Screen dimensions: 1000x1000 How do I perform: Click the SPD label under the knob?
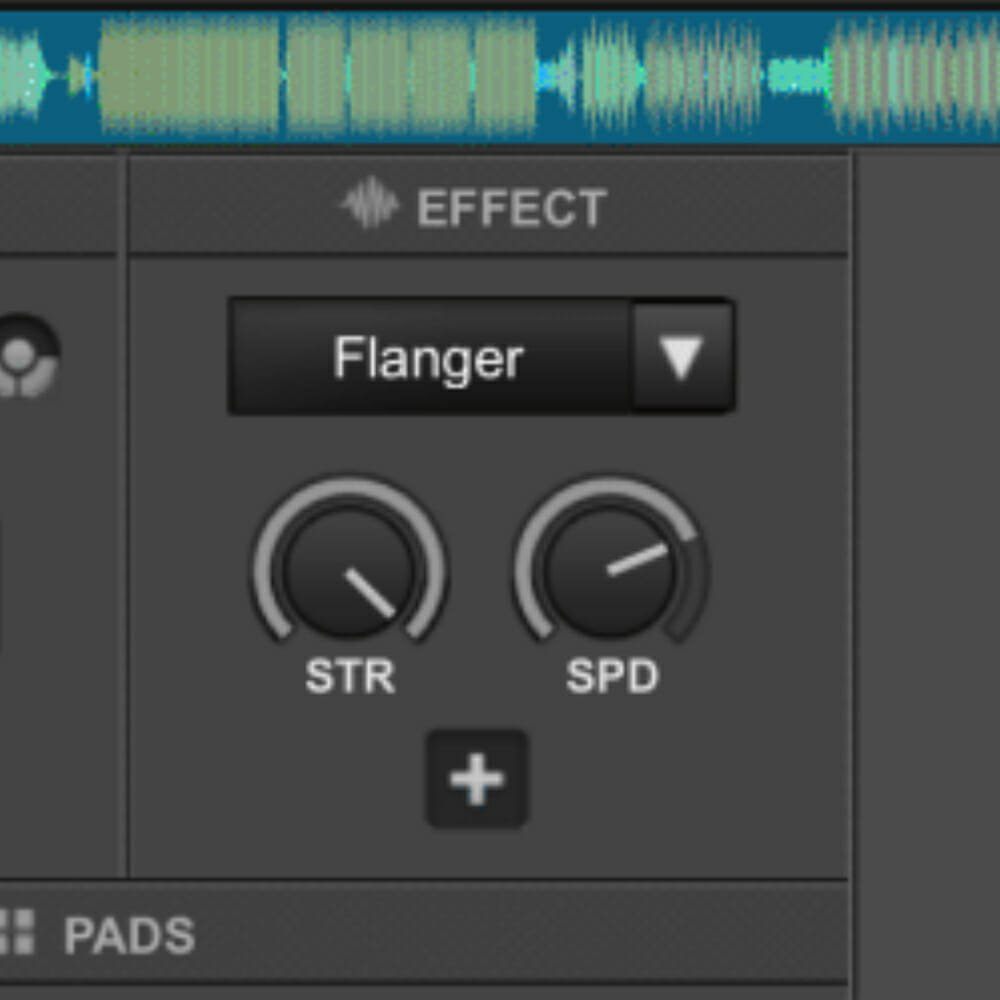click(612, 677)
